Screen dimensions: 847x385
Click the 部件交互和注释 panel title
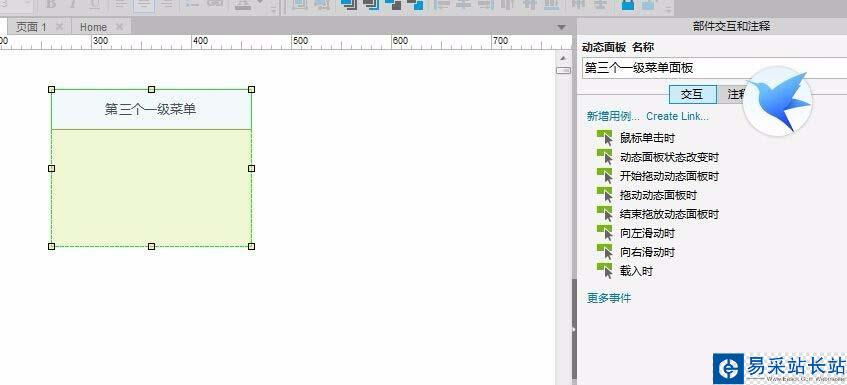click(731, 26)
